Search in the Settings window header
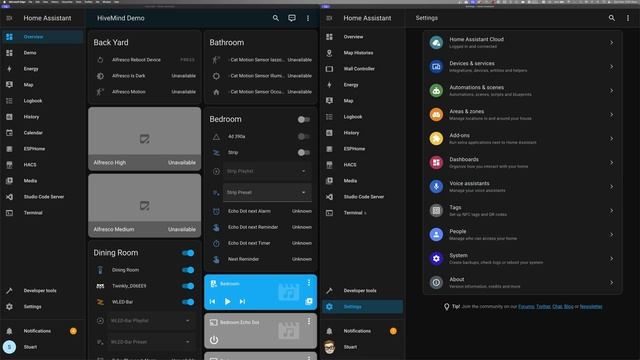 (x=611, y=18)
